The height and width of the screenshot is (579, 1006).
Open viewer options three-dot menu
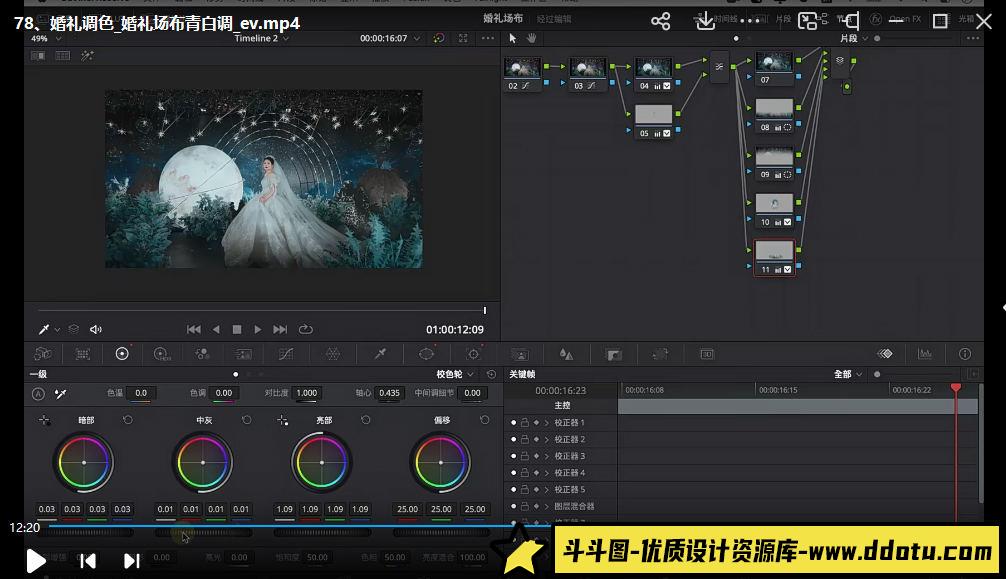[488, 39]
